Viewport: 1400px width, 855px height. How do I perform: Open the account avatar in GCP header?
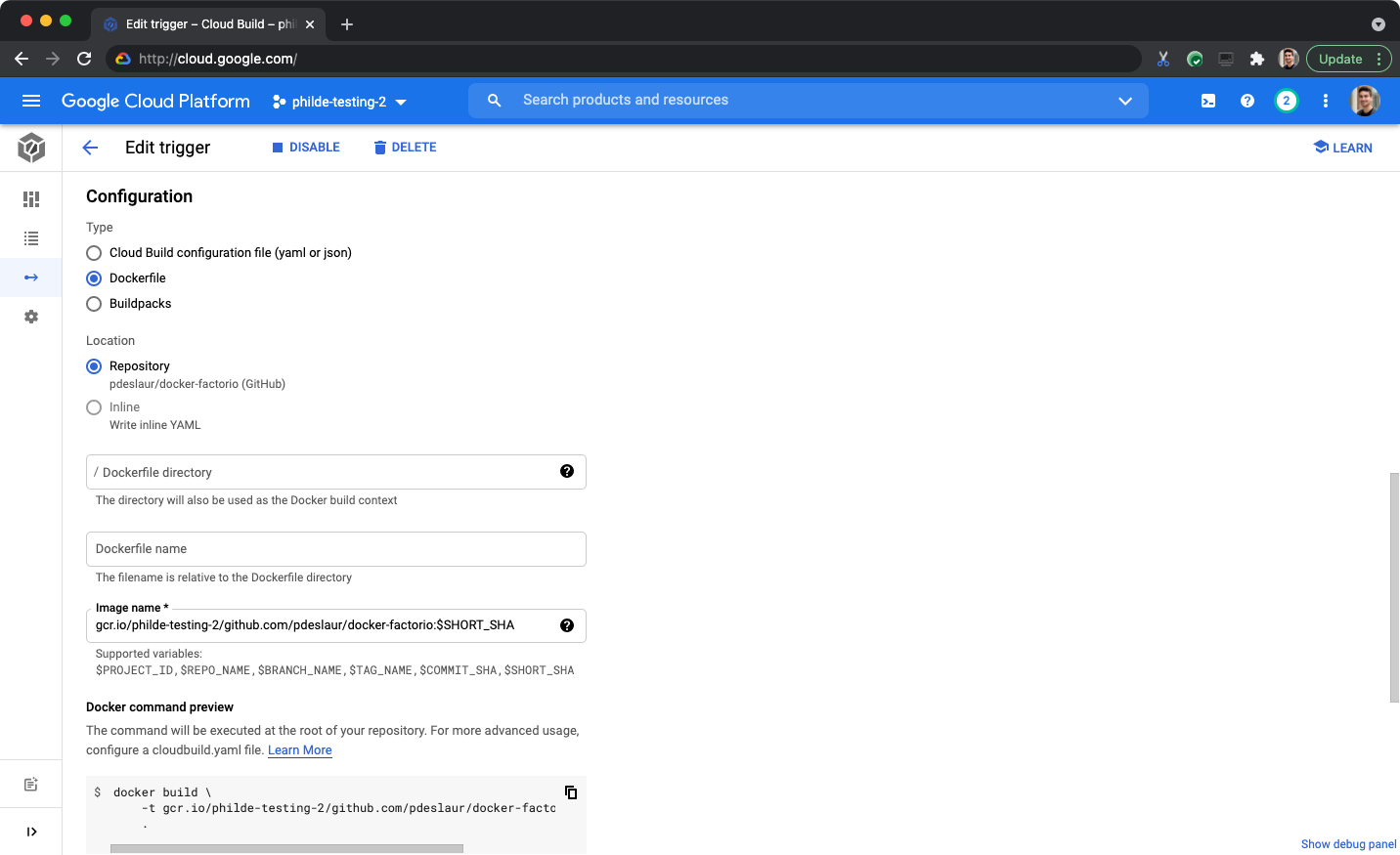pyautogui.click(x=1365, y=101)
